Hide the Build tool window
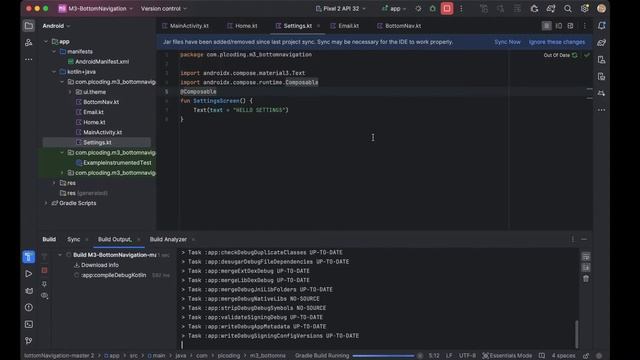 [x=584, y=240]
